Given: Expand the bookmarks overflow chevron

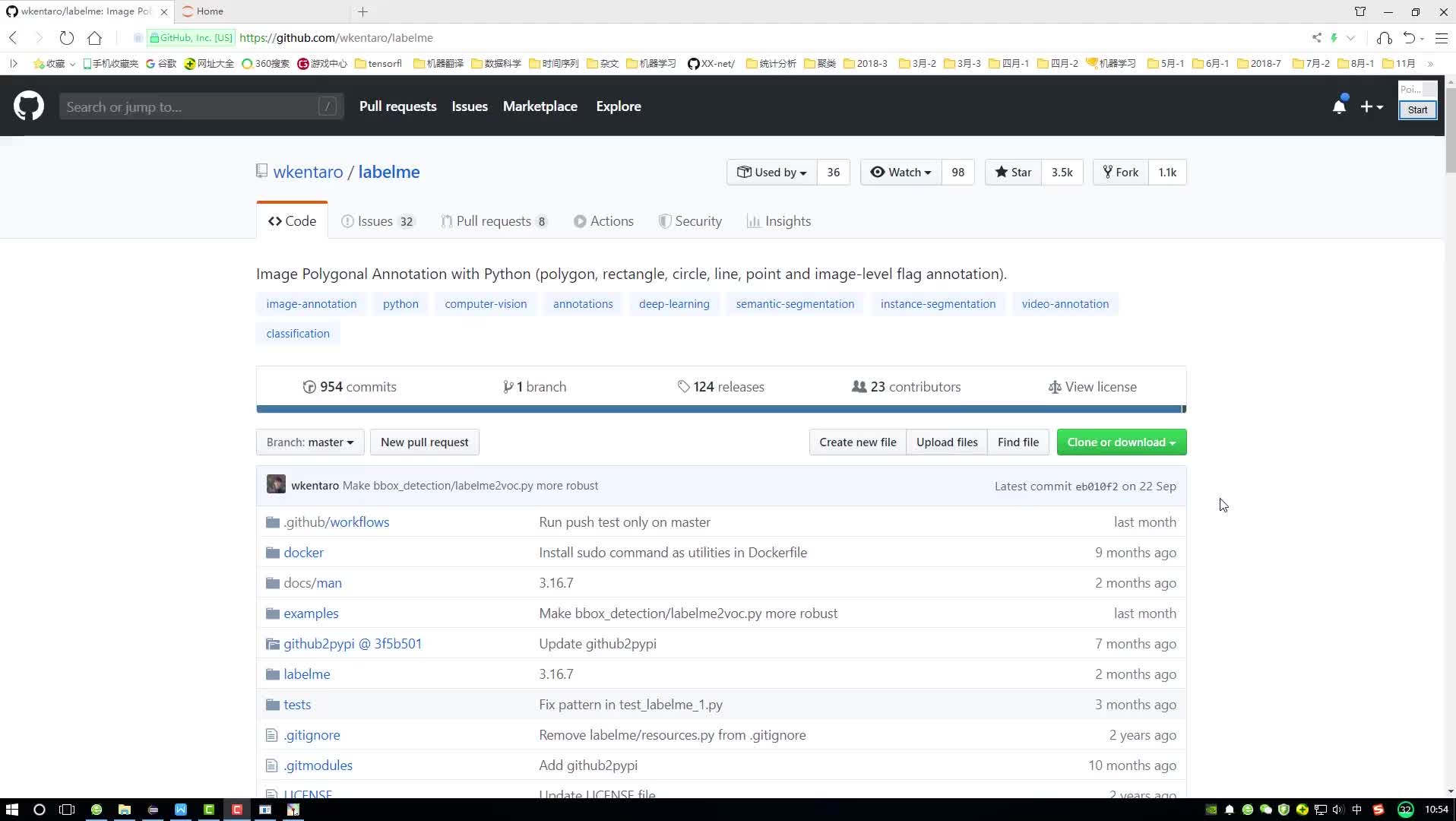Looking at the screenshot, I should tap(1430, 63).
